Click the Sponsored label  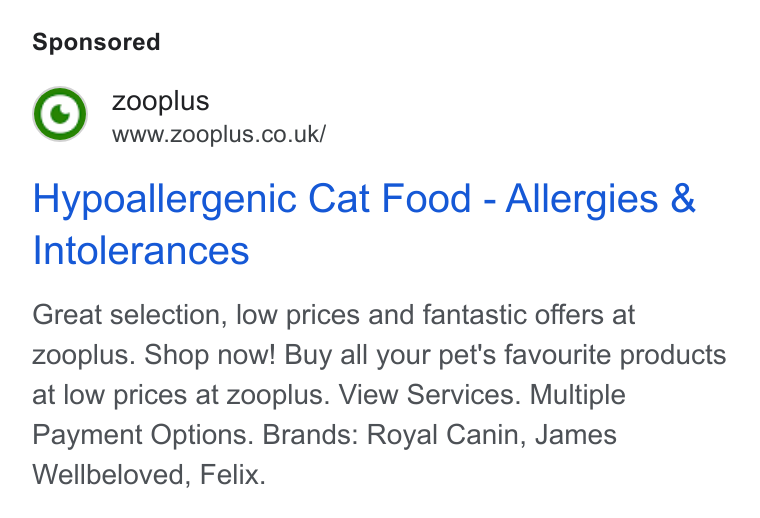pyautogui.click(x=96, y=42)
